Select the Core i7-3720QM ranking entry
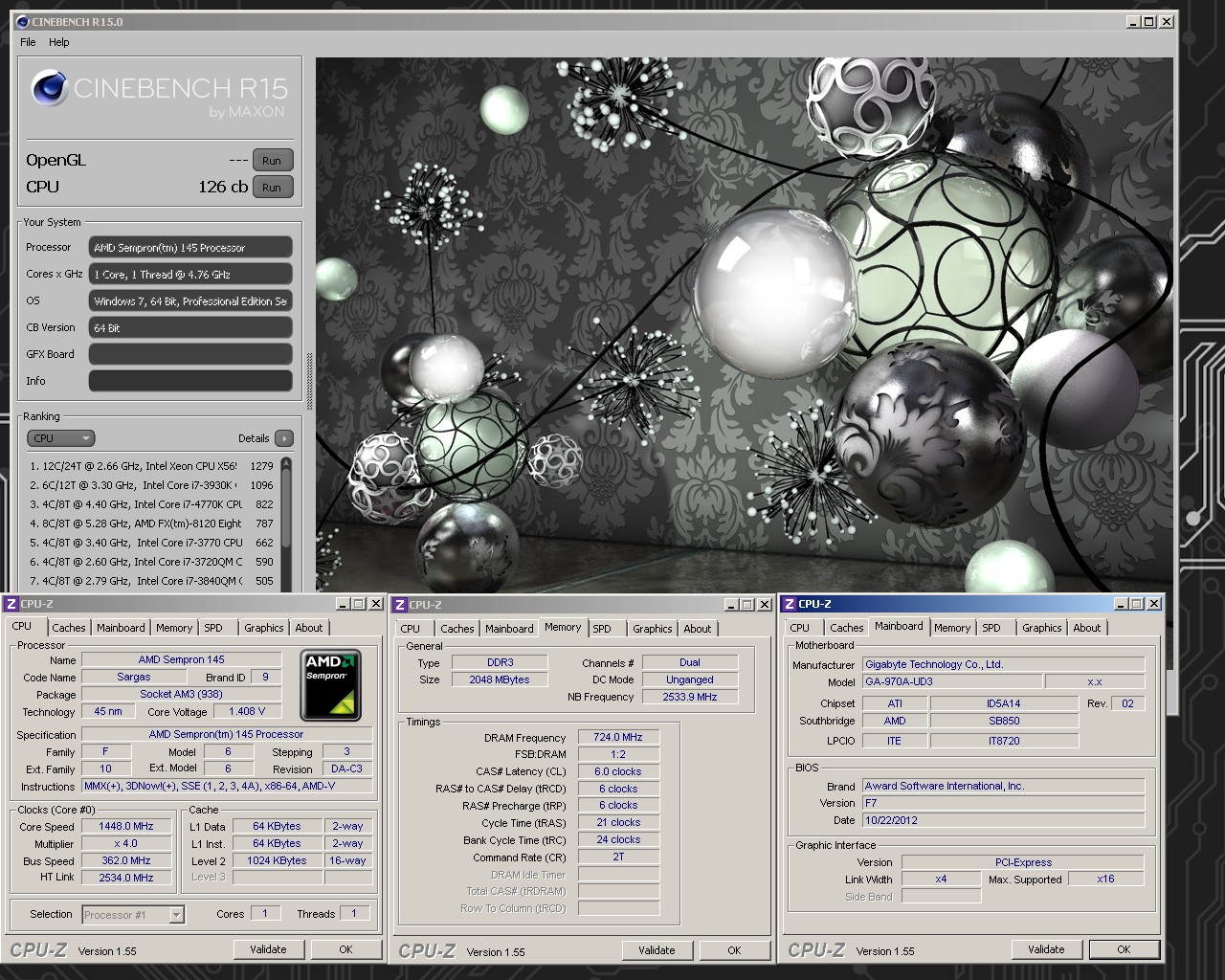The width and height of the screenshot is (1225, 980). 151,562
